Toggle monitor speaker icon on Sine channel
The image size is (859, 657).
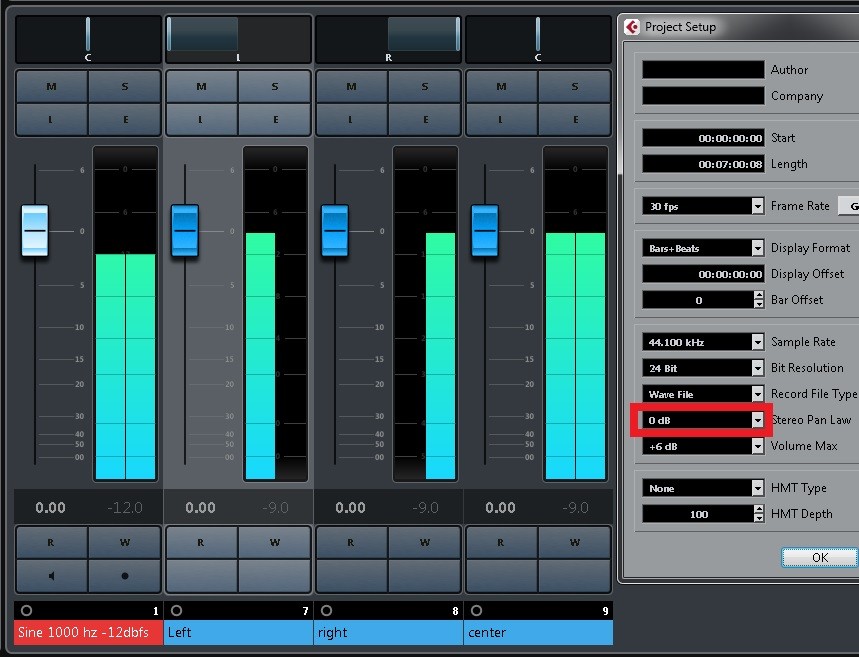pos(52,576)
